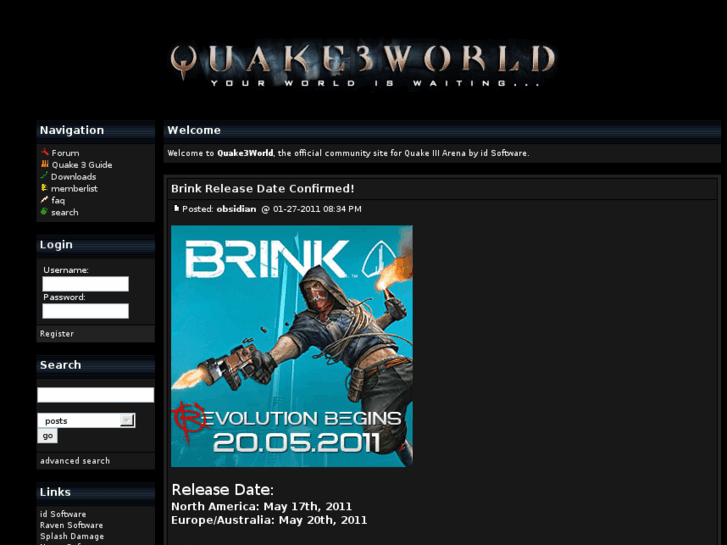This screenshot has height=545, width=727.
Task: Click the North America: May 17th, 2011 line
Action: (261, 506)
